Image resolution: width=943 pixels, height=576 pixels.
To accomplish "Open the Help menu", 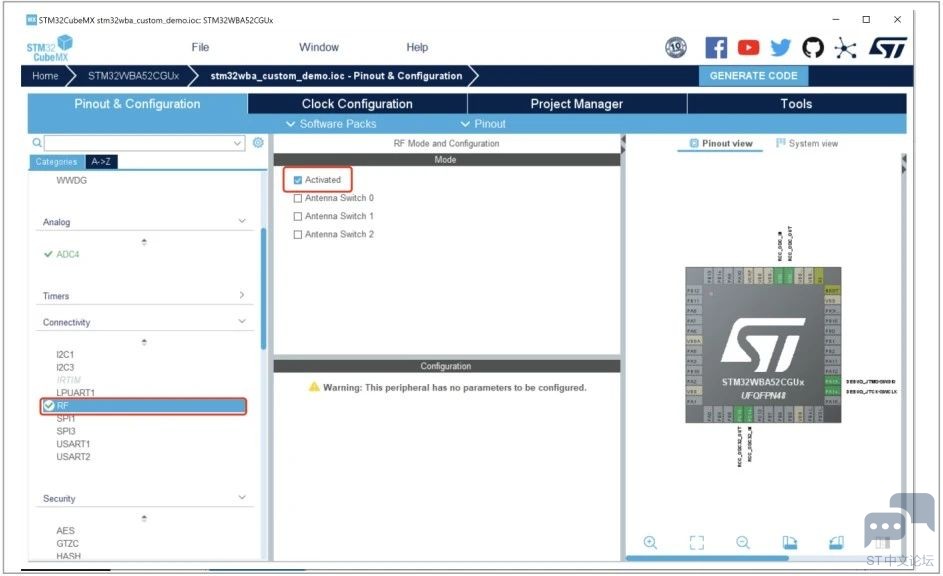I will click(x=417, y=47).
